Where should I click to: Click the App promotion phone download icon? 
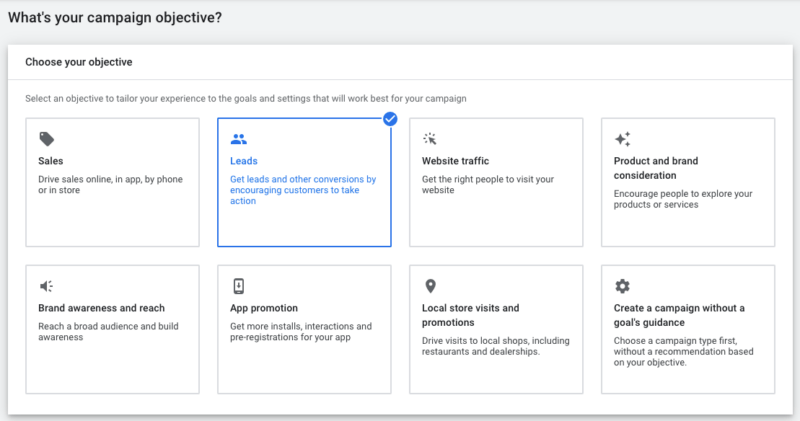point(238,286)
